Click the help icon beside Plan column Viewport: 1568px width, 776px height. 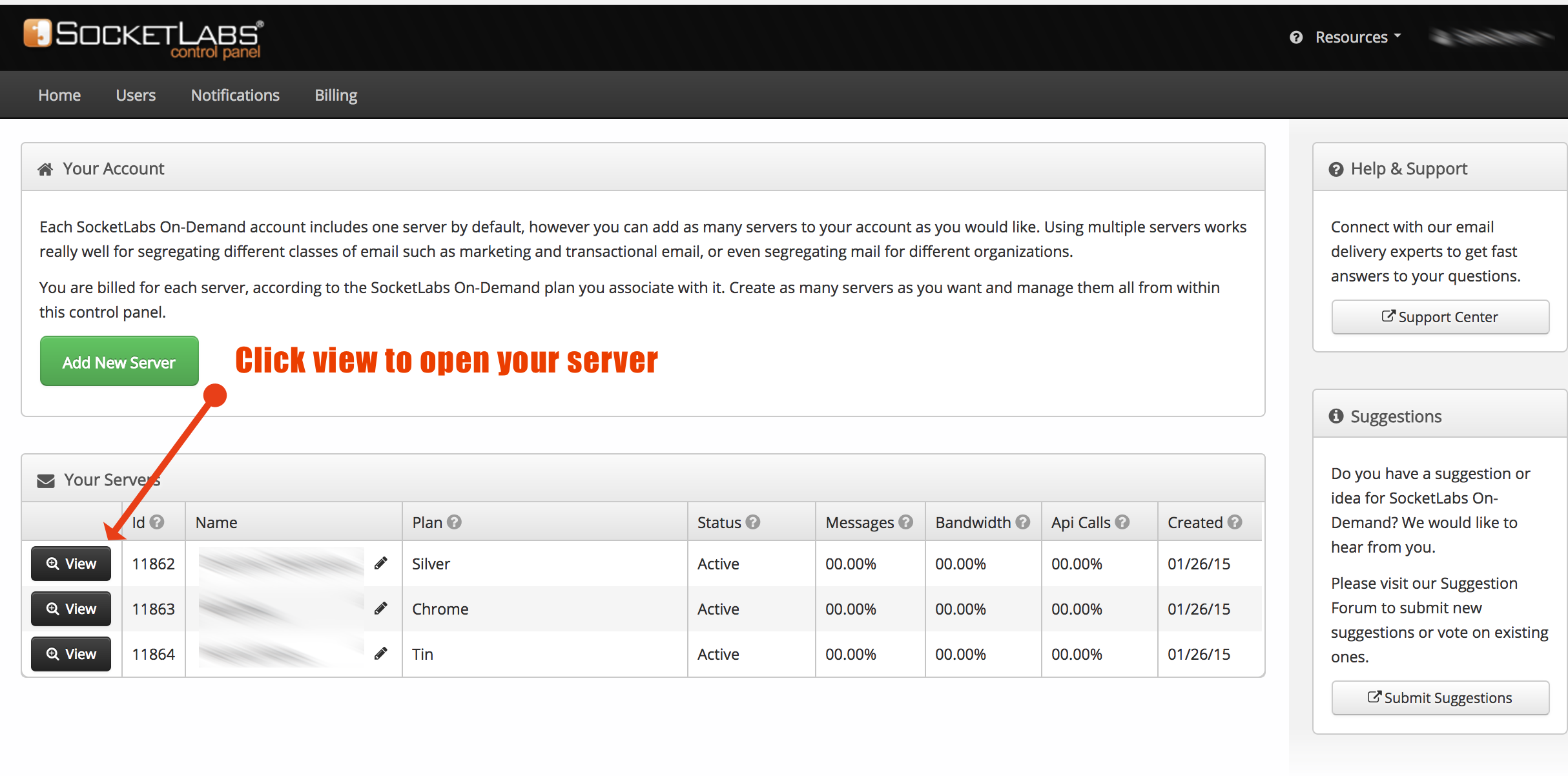pos(454,522)
